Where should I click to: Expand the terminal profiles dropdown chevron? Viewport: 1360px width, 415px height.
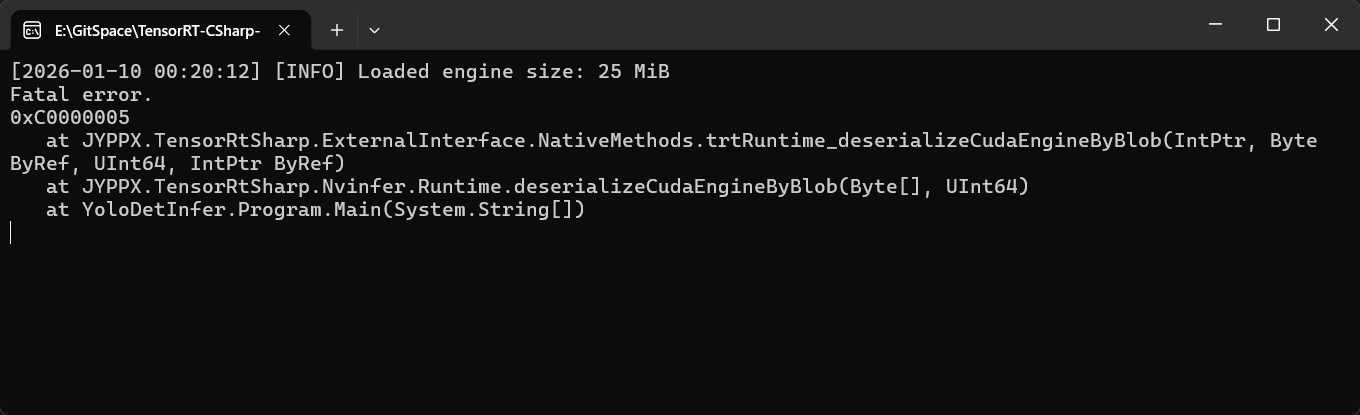pyautogui.click(x=374, y=31)
